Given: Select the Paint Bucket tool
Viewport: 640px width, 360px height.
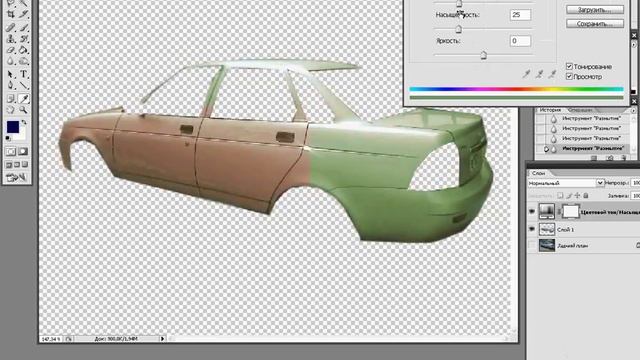Looking at the screenshot, I should 24,51.
